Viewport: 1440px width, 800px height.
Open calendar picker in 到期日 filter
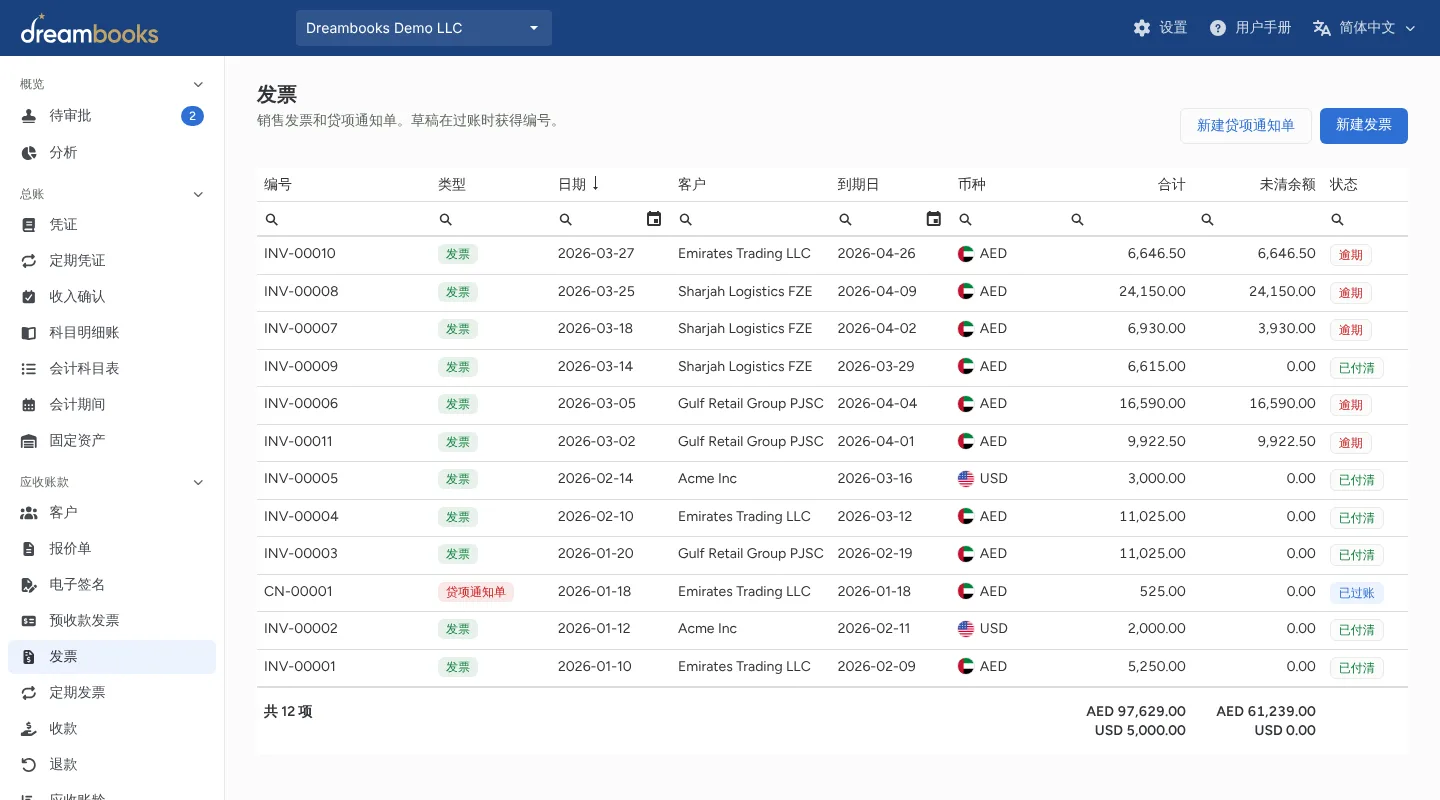(x=934, y=219)
